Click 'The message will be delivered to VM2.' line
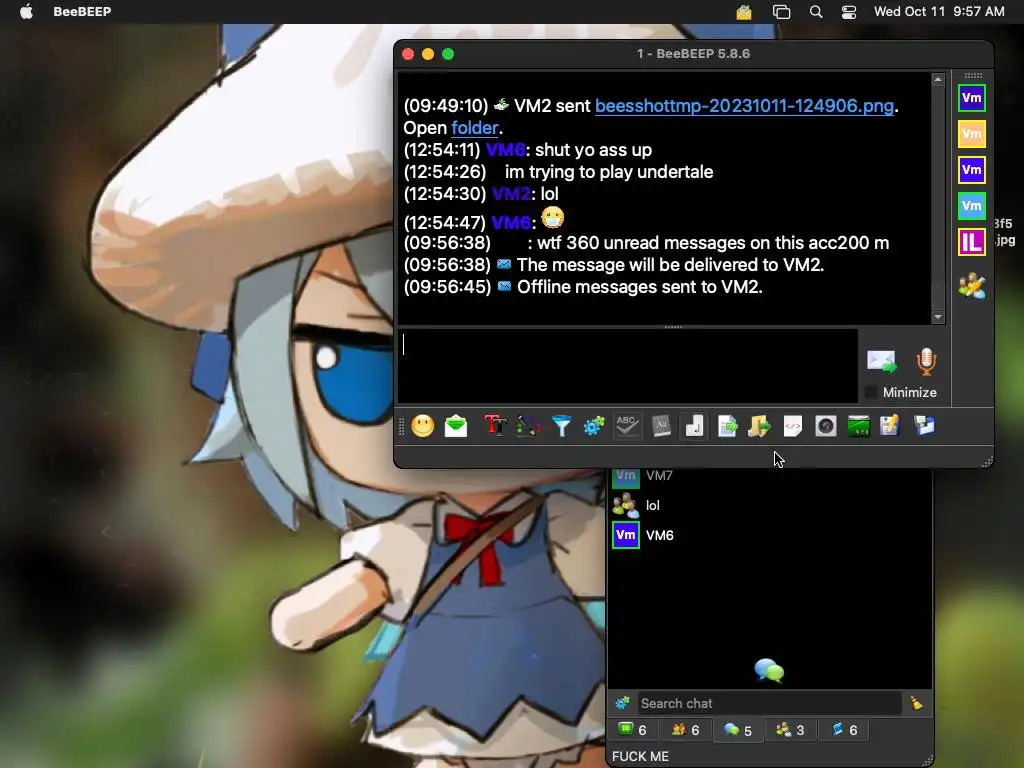 coord(670,264)
